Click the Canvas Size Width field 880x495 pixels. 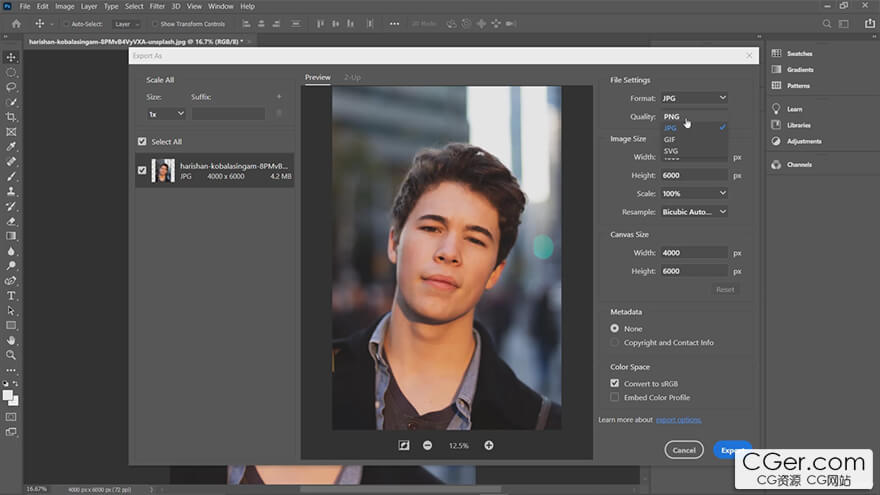pyautogui.click(x=693, y=253)
